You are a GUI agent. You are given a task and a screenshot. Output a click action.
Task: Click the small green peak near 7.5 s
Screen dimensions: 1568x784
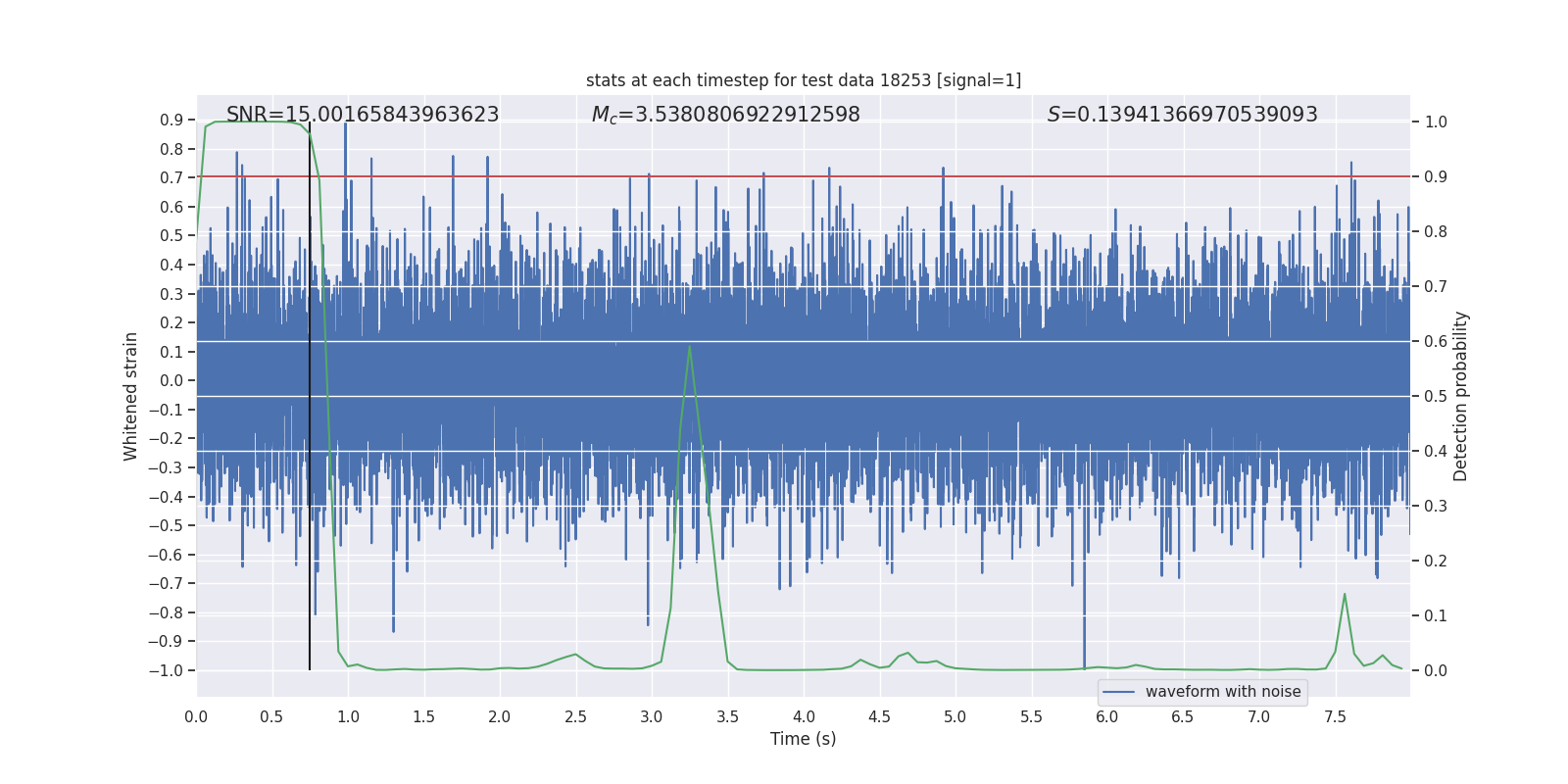[1345, 594]
